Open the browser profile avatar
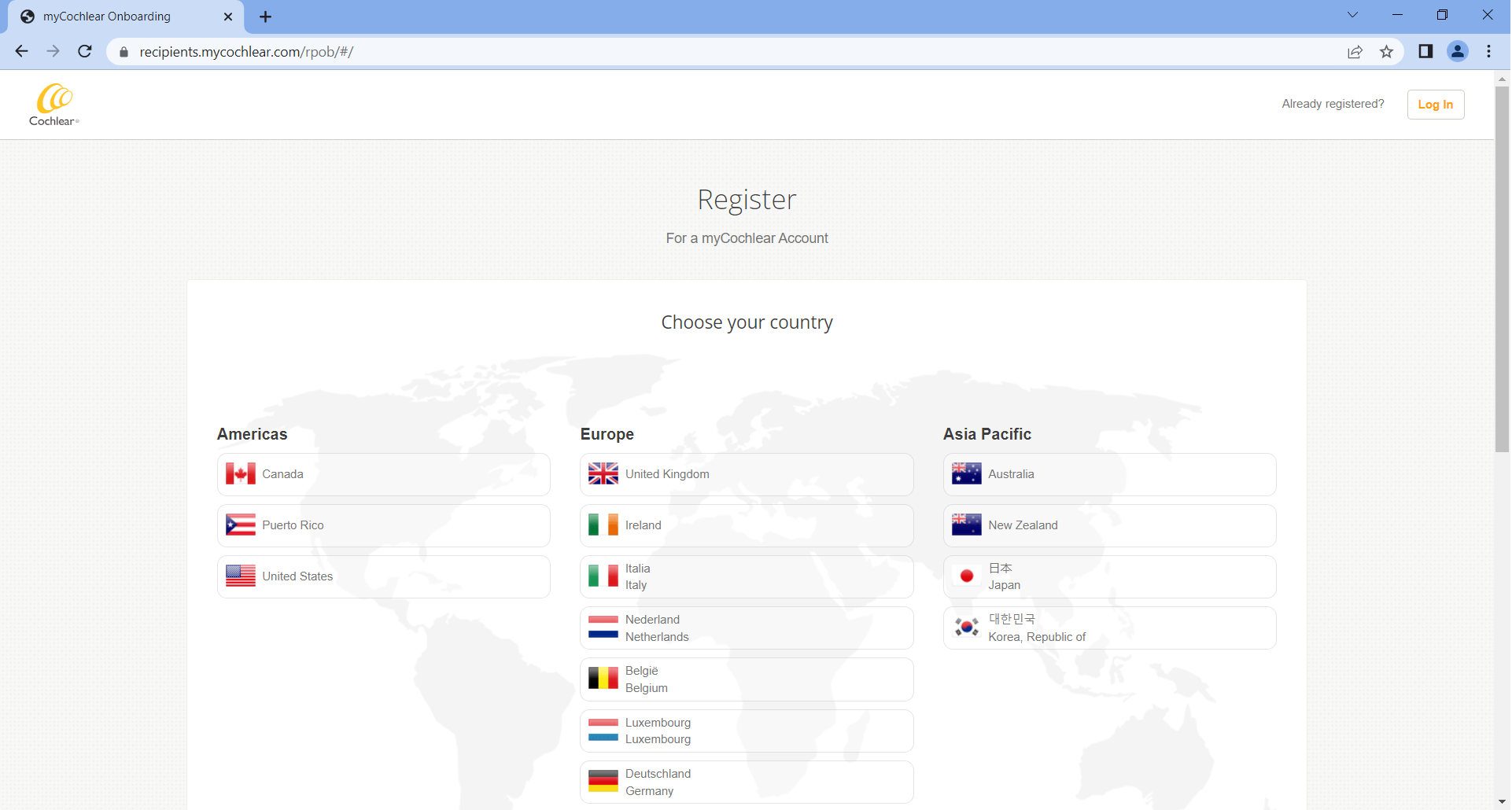 [1458, 52]
